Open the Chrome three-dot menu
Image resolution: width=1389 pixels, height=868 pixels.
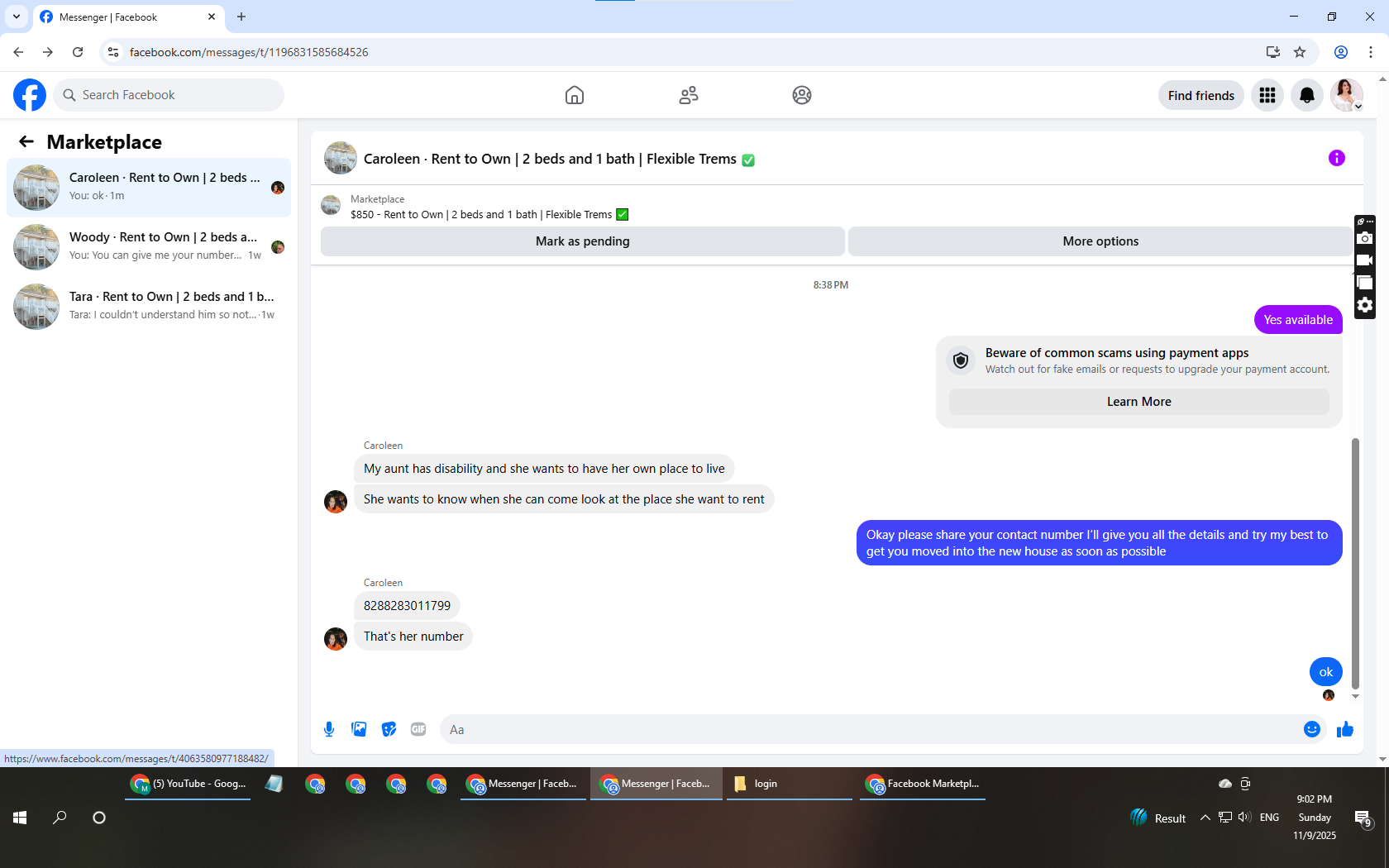1371,52
